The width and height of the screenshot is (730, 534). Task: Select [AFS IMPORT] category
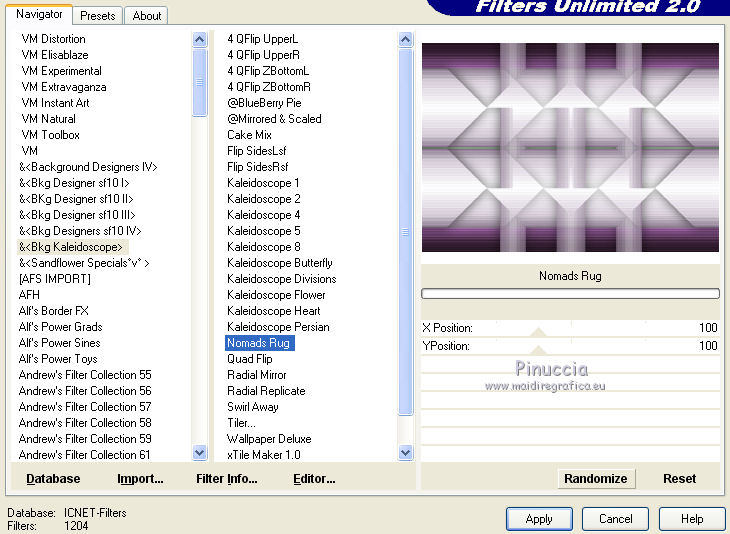click(x=54, y=279)
